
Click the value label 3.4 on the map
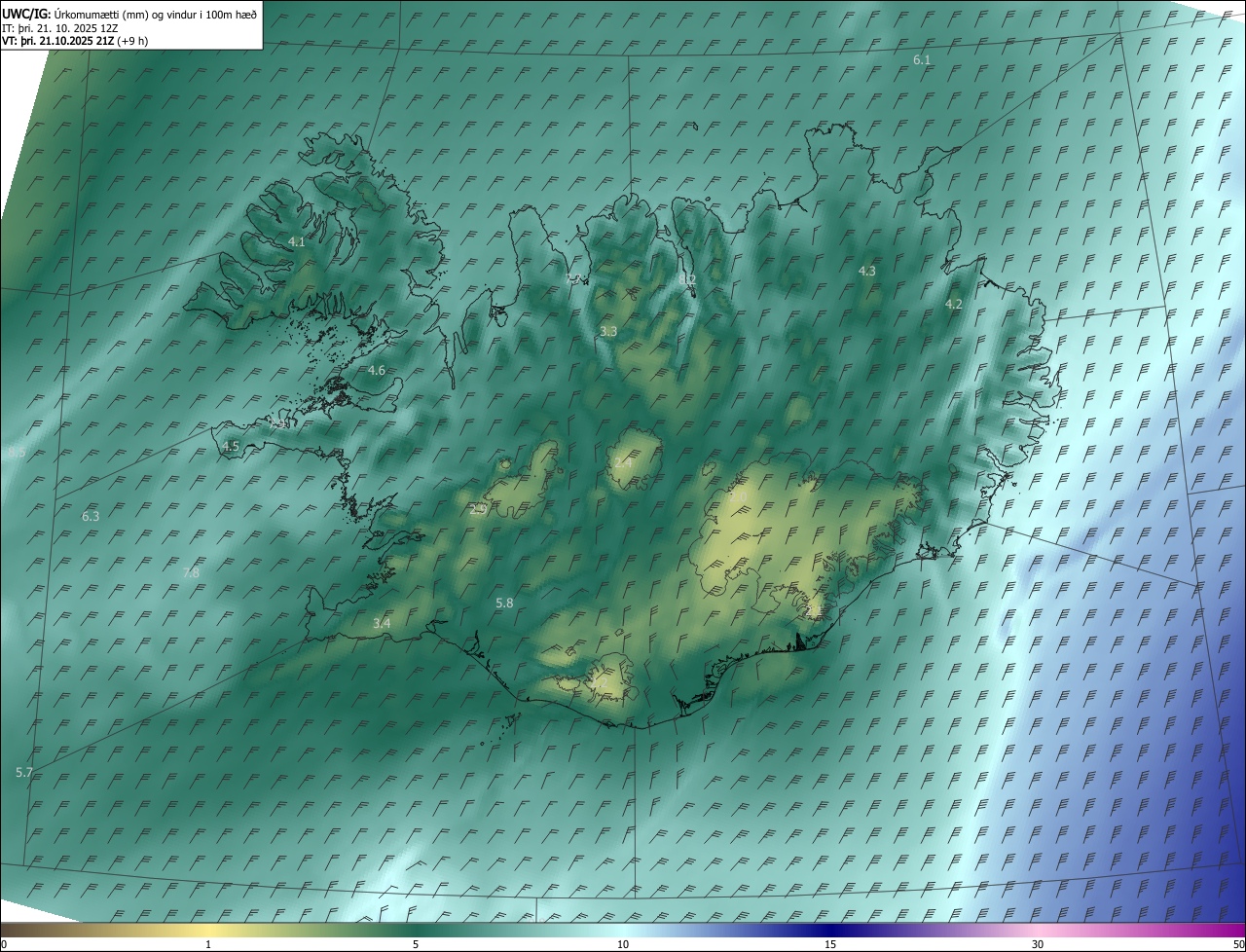point(382,624)
